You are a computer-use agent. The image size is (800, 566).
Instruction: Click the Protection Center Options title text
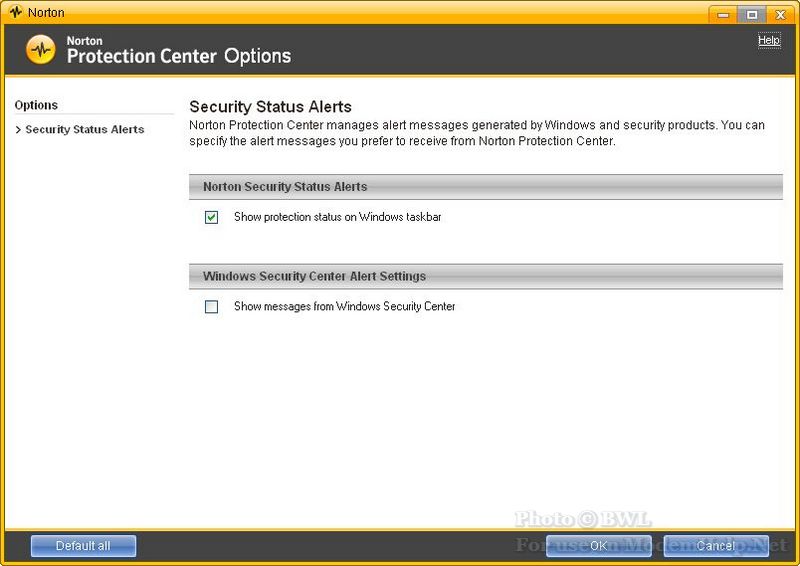pyautogui.click(x=179, y=56)
